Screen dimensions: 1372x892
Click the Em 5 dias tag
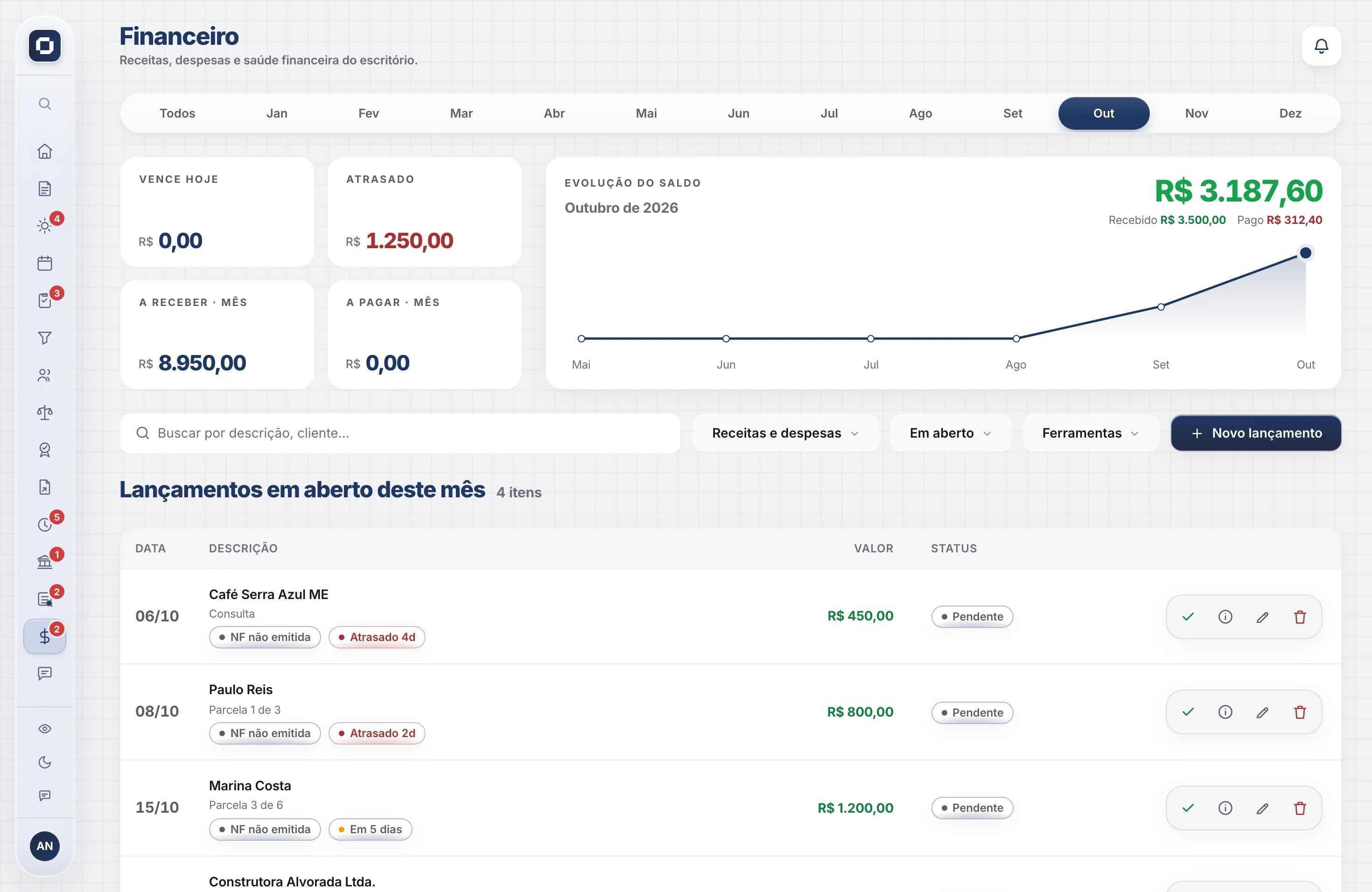(370, 830)
